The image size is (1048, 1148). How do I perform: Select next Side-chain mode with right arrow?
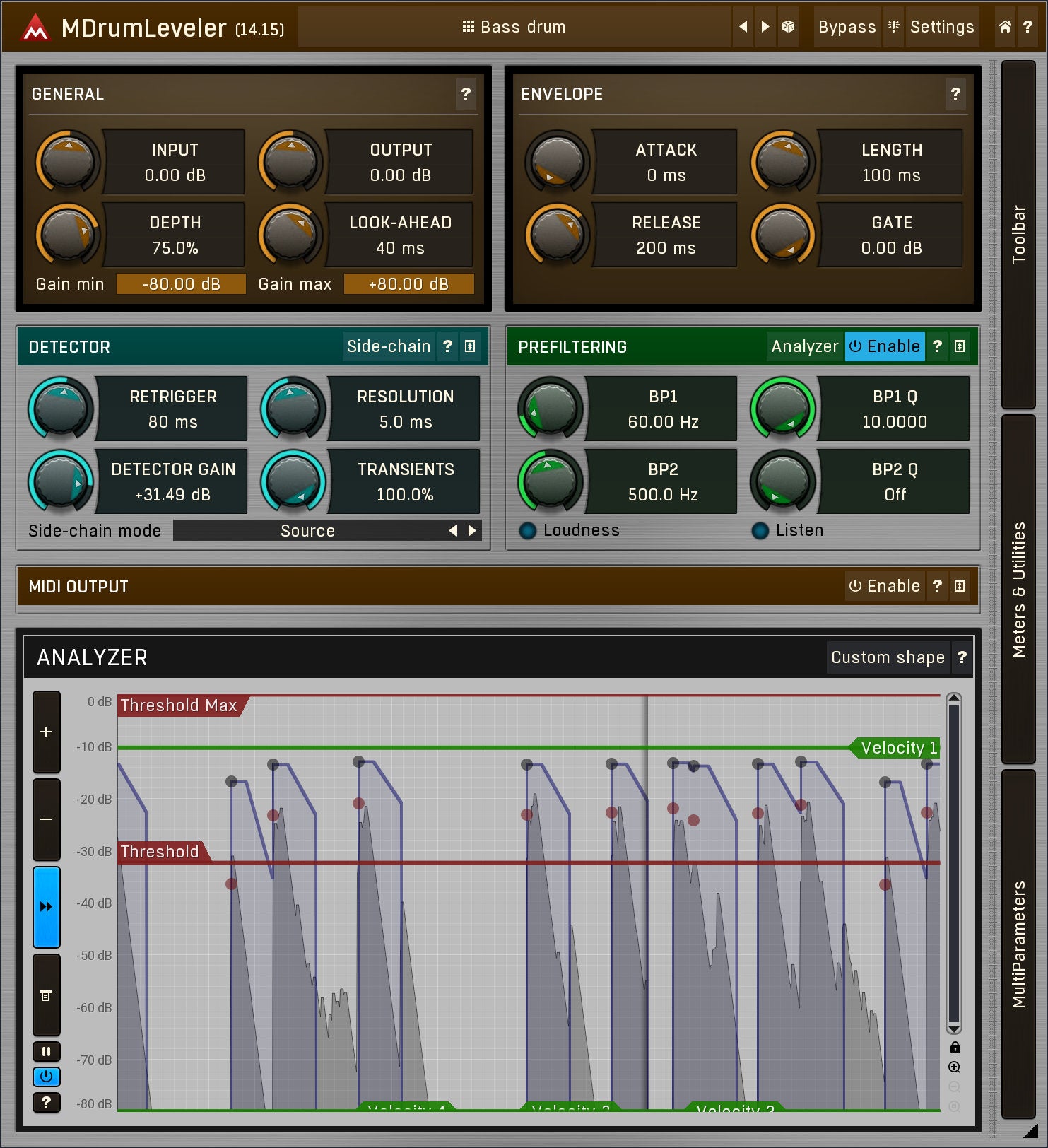click(x=472, y=531)
